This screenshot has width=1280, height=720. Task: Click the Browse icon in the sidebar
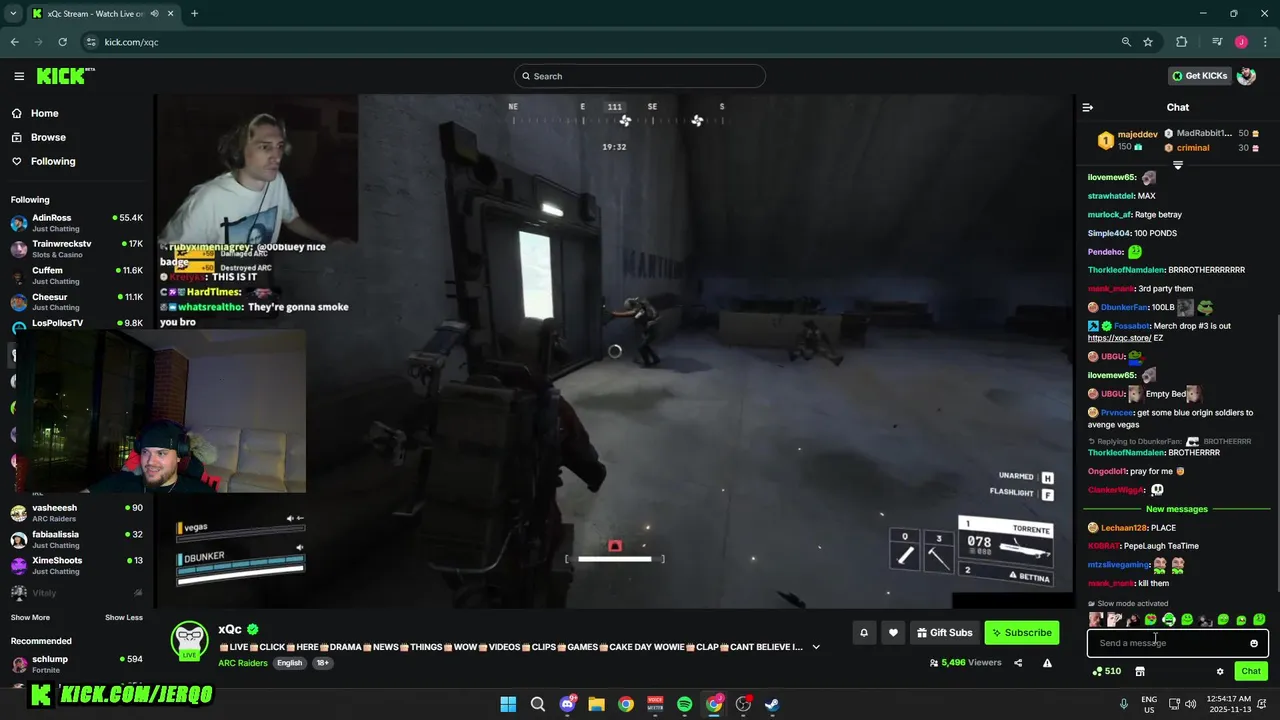coord(17,137)
